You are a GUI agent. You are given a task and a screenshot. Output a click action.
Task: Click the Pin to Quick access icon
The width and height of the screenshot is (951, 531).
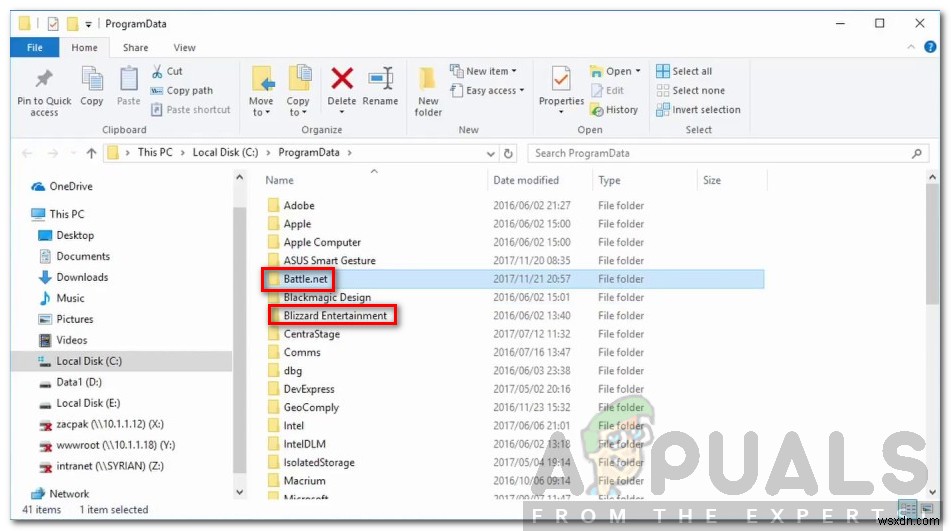pos(44,79)
